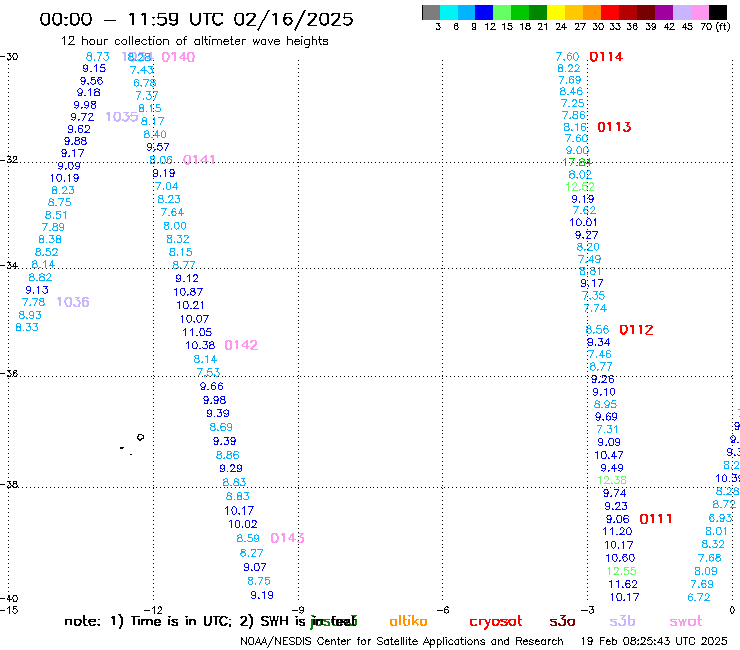Click the cryosat satellite legend label
740x650 pixels.
pos(496,622)
